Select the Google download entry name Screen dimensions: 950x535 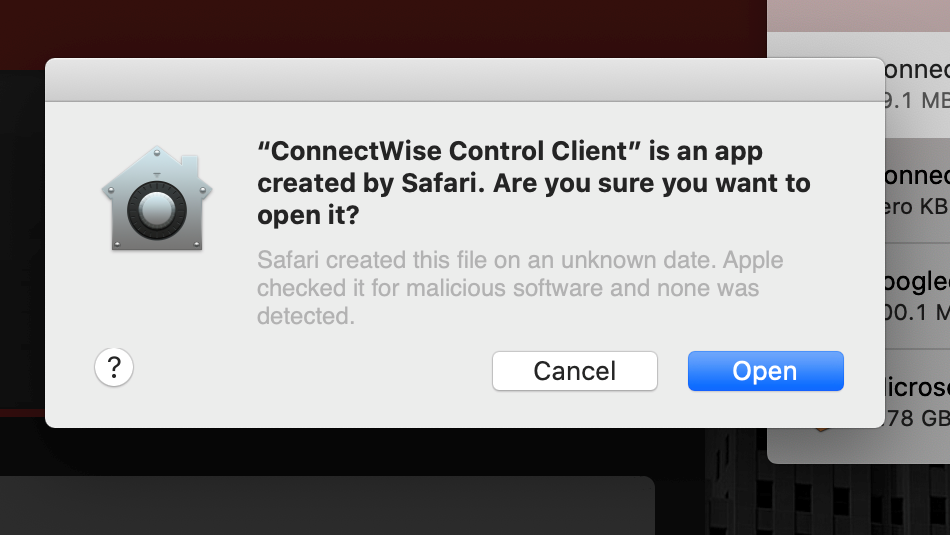pos(917,281)
